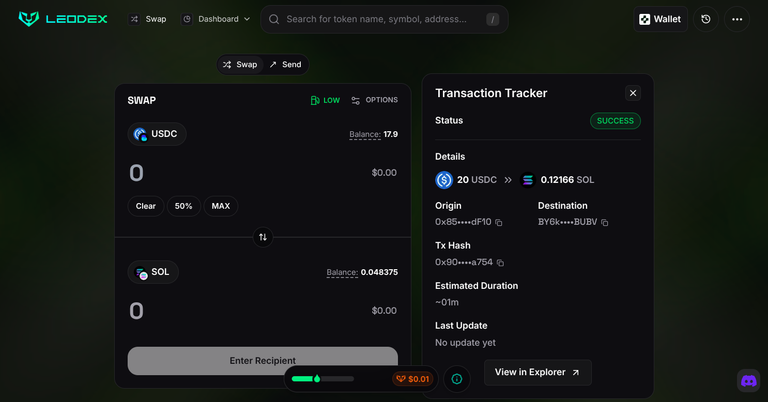Open the SOL token selector
768x402 pixels.
153,272
